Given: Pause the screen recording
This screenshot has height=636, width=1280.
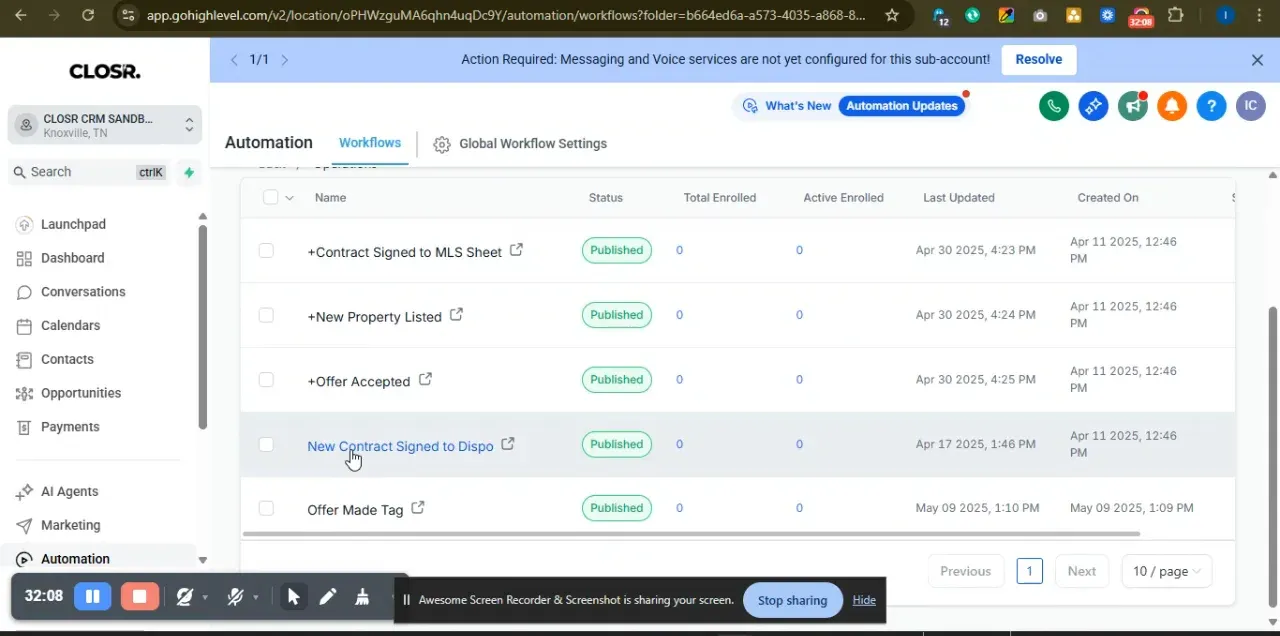Looking at the screenshot, I should coord(93,596).
